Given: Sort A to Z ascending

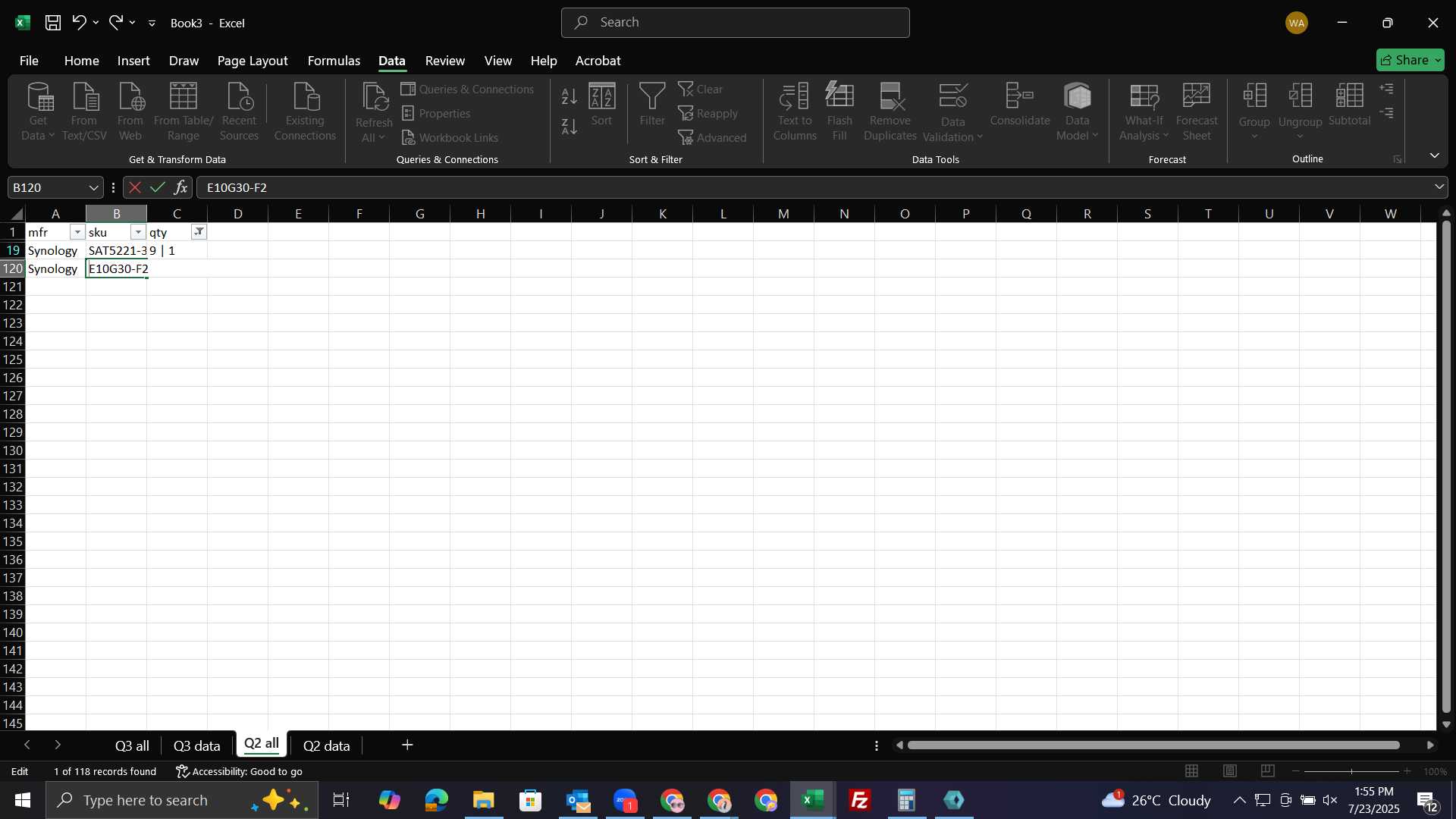Looking at the screenshot, I should pos(569,96).
